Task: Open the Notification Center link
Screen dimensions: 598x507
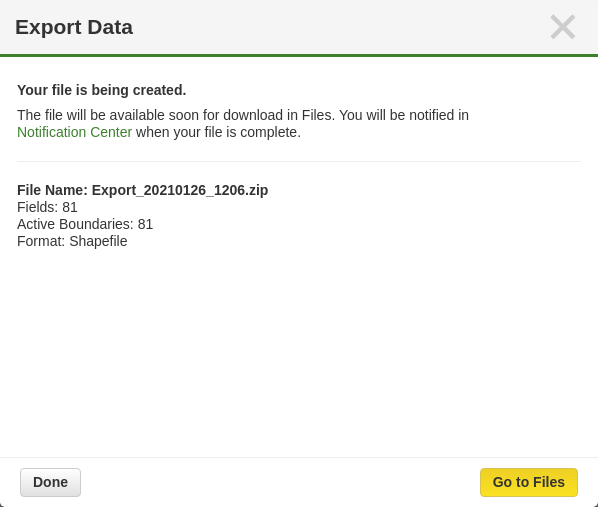Action: point(74,132)
